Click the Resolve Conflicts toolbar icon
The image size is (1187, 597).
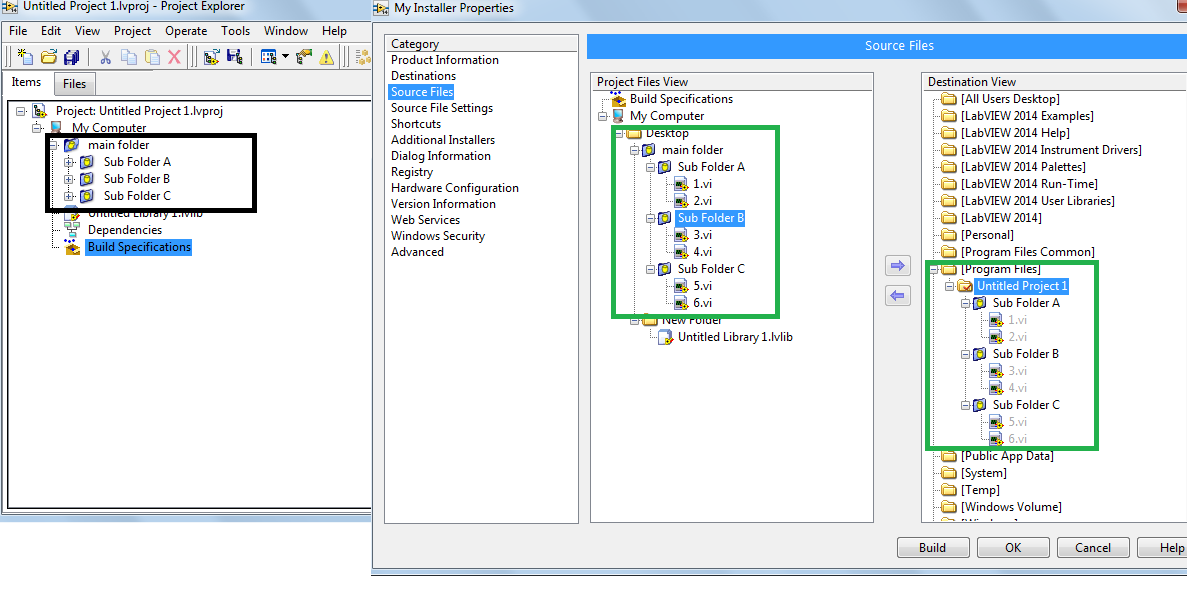point(304,57)
